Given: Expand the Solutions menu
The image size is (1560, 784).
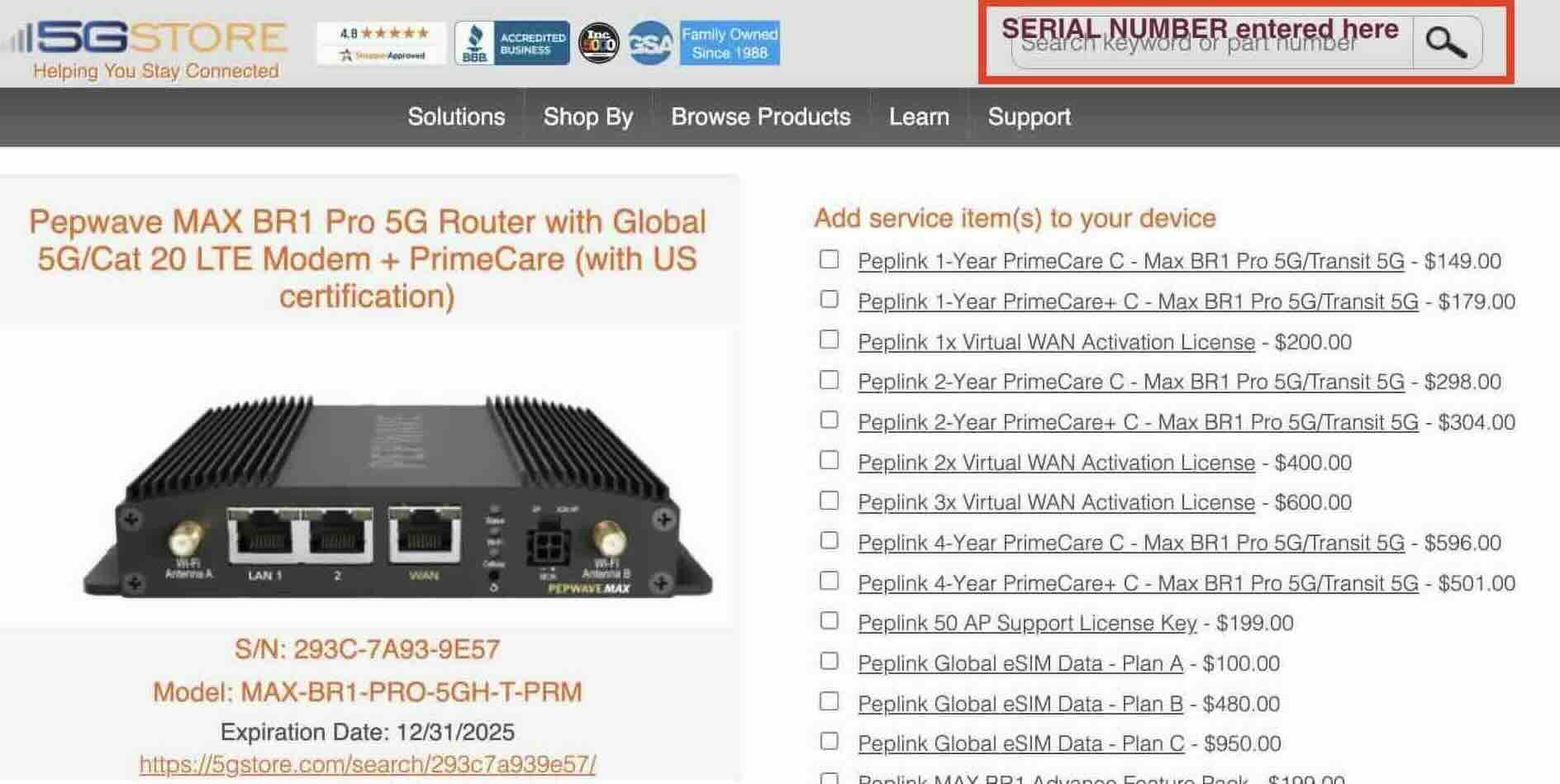Looking at the screenshot, I should [x=456, y=116].
